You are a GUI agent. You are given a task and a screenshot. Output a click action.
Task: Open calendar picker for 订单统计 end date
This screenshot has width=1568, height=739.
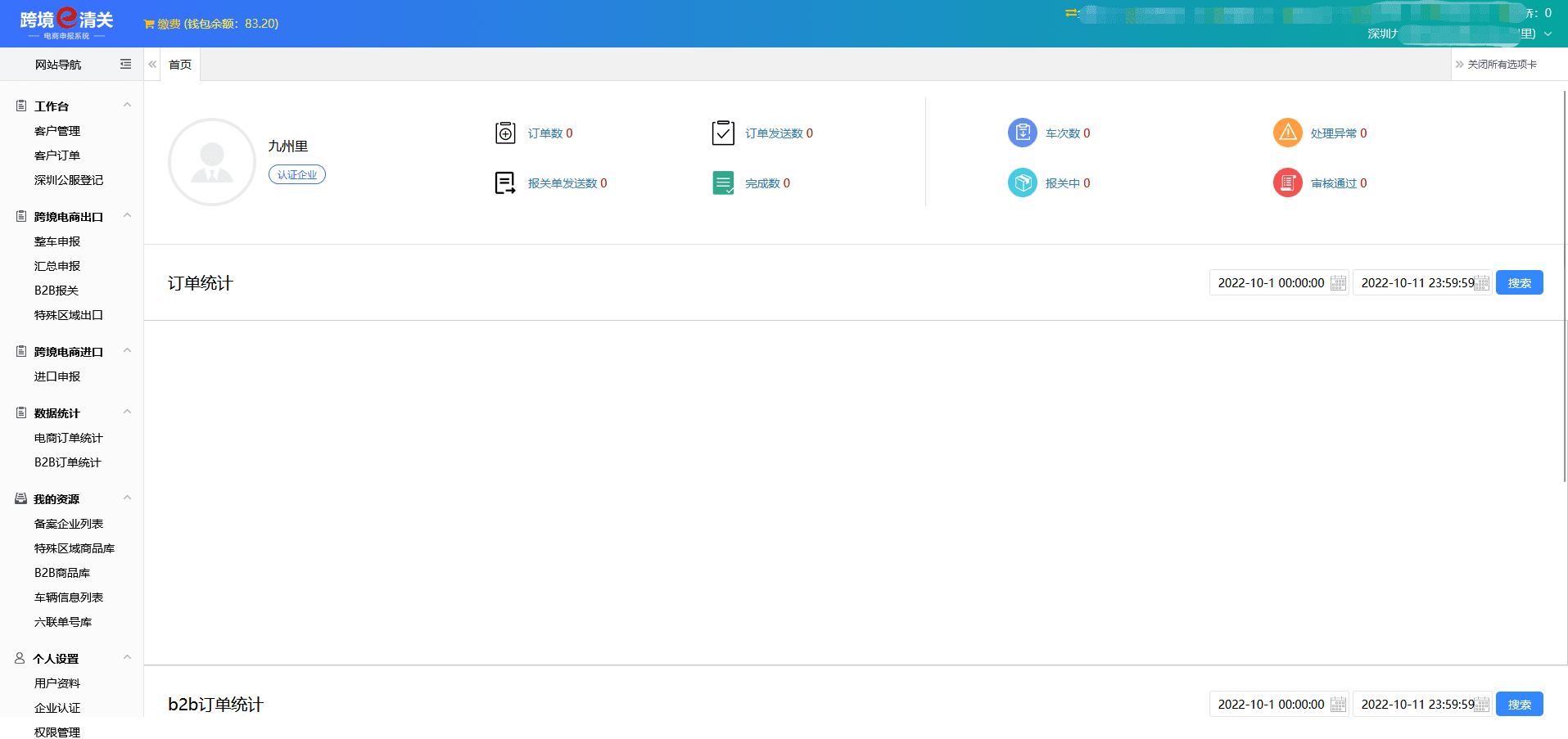tap(1482, 283)
